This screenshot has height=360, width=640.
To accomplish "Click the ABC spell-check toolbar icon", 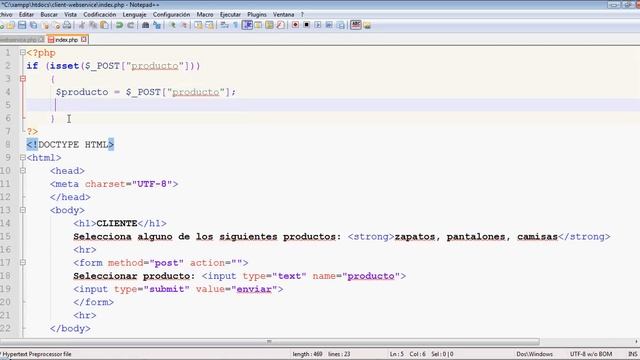I will click(x=356, y=25).
